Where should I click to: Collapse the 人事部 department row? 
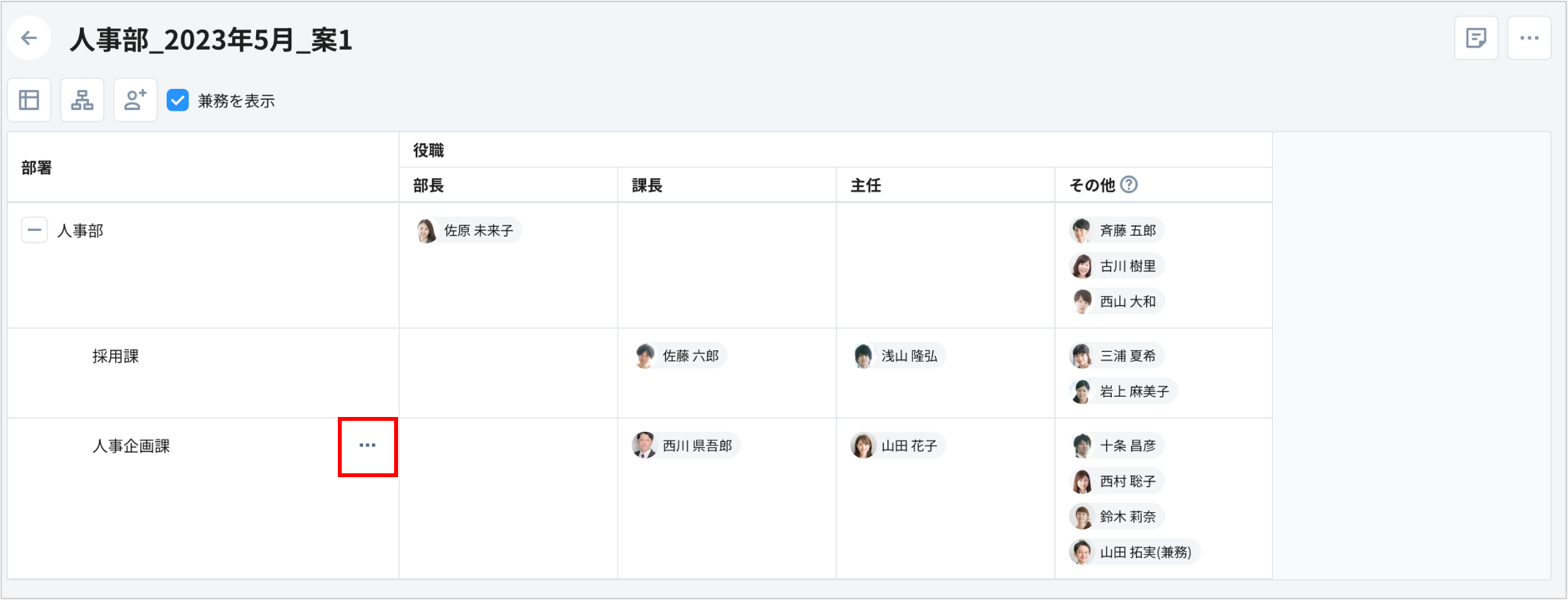(x=34, y=230)
